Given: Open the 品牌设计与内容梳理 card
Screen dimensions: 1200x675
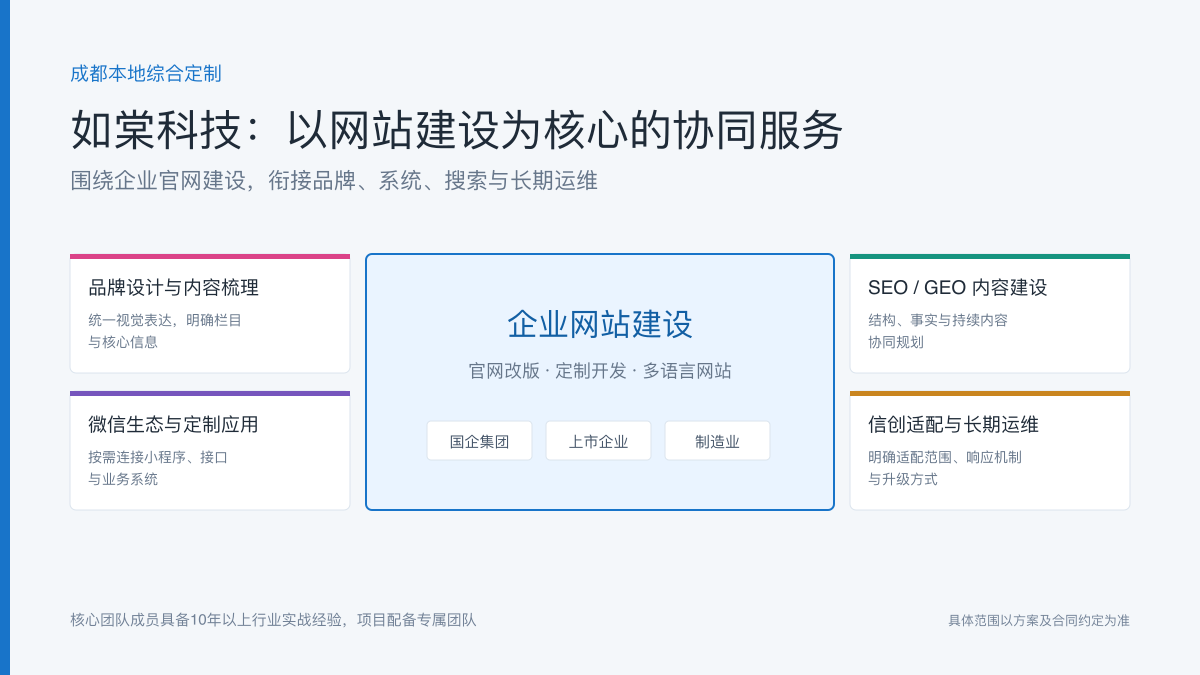Looking at the screenshot, I should click(x=210, y=314).
